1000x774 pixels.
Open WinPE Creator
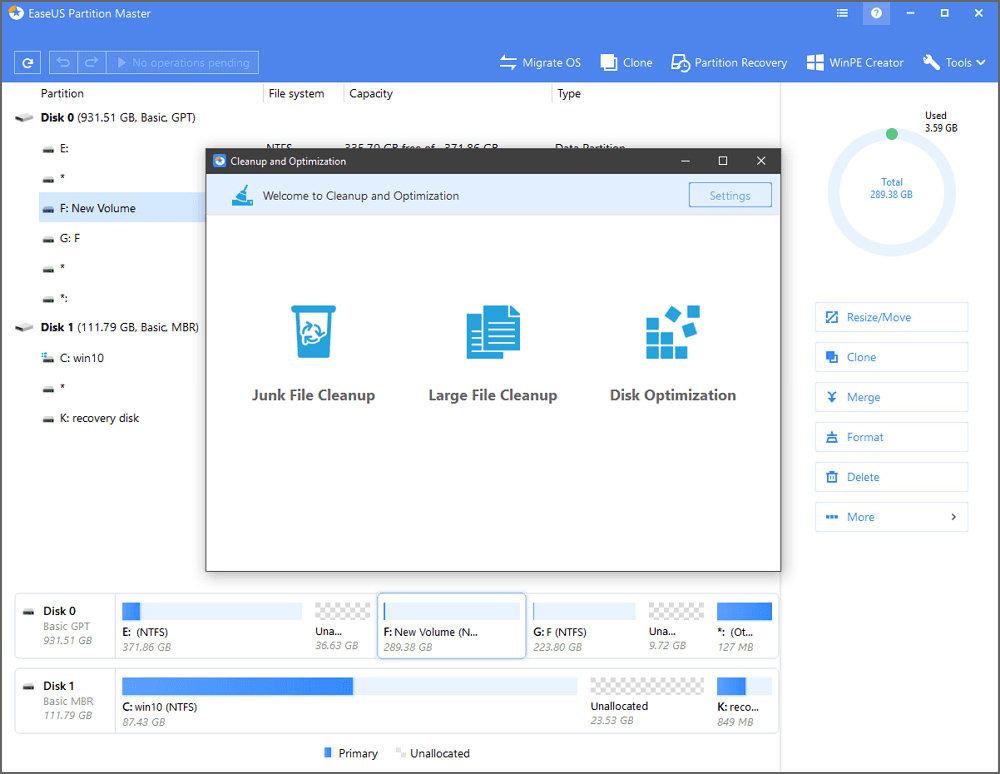click(x=855, y=62)
